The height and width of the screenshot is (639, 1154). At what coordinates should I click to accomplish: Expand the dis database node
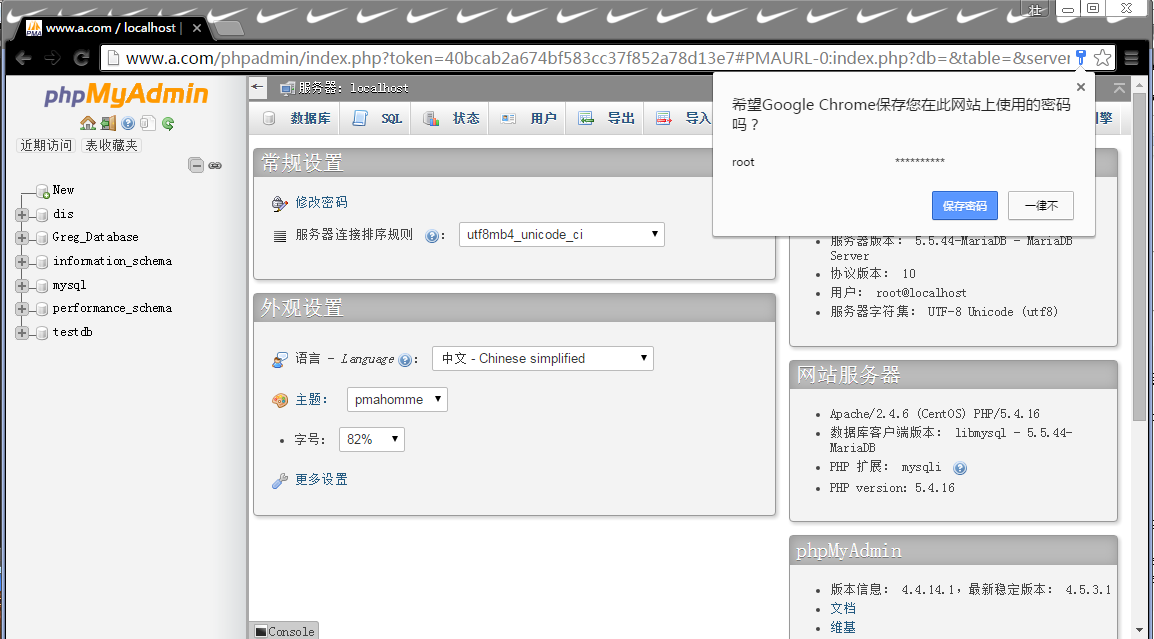click(x=22, y=215)
